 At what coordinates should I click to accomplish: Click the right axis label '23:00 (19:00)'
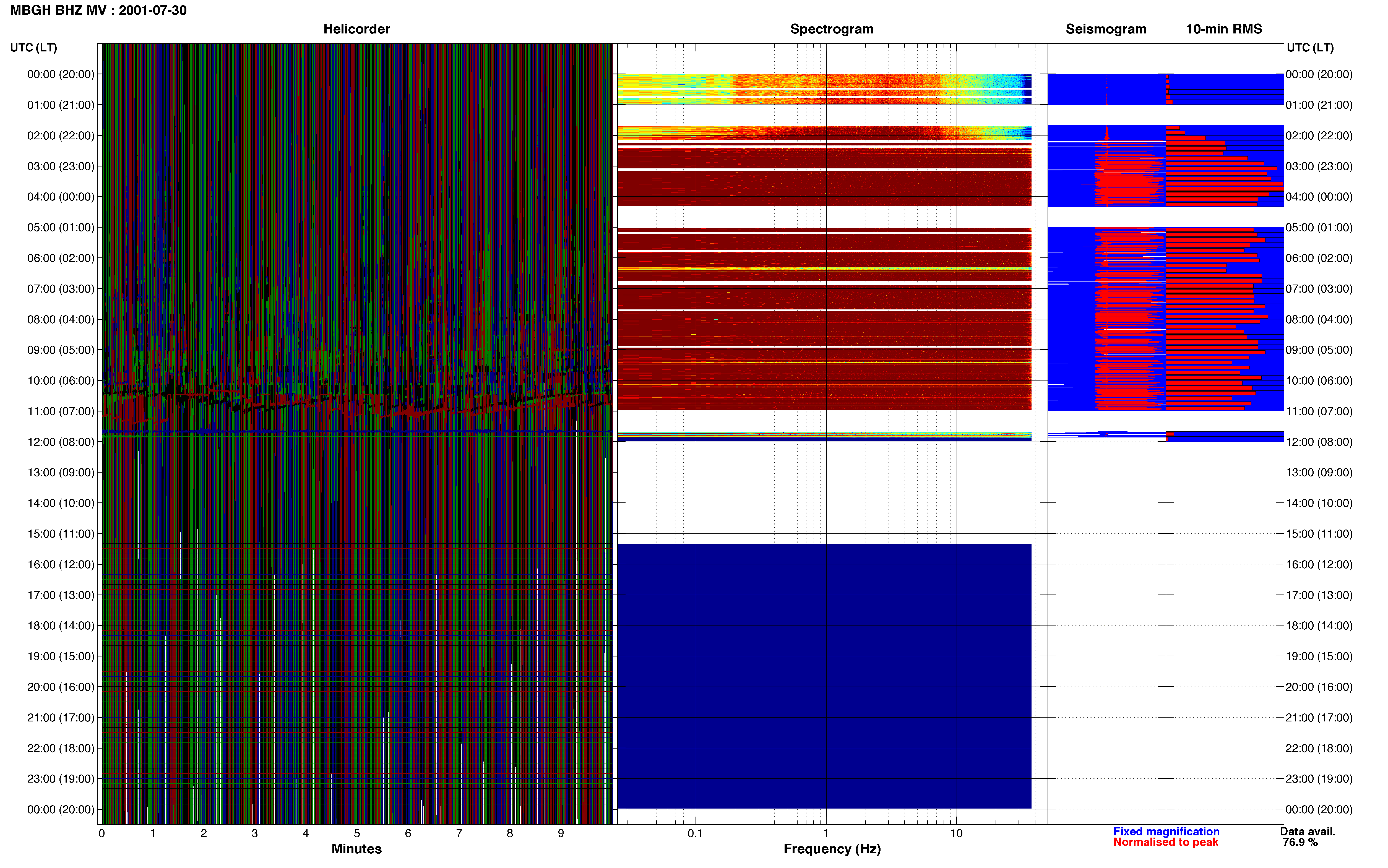1319,778
